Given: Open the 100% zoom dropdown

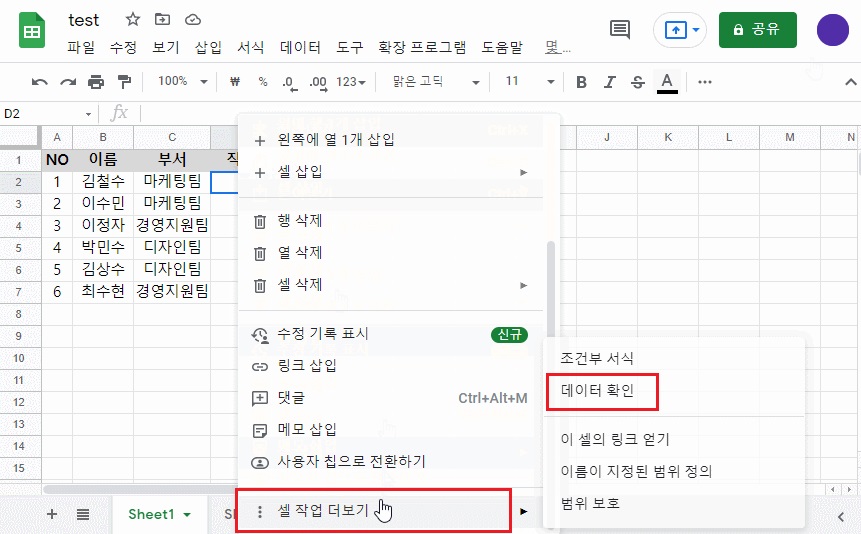Looking at the screenshot, I should (x=182, y=82).
